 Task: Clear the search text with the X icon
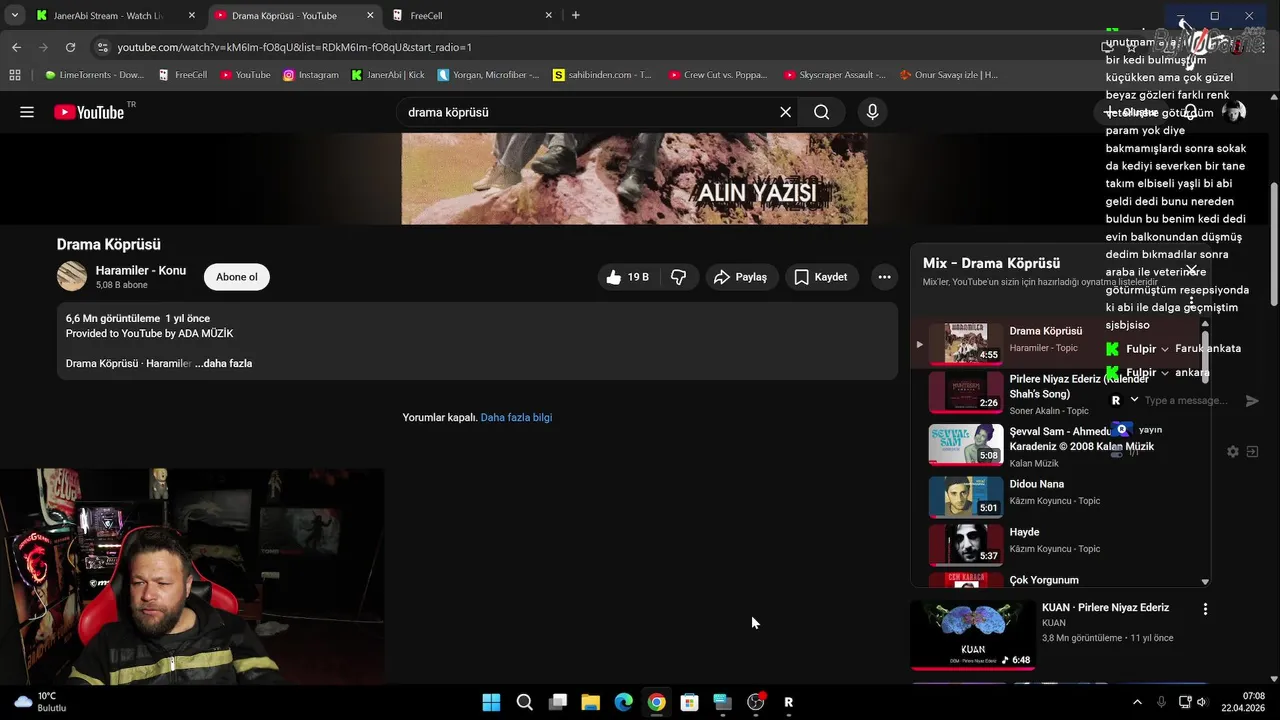coord(786,112)
